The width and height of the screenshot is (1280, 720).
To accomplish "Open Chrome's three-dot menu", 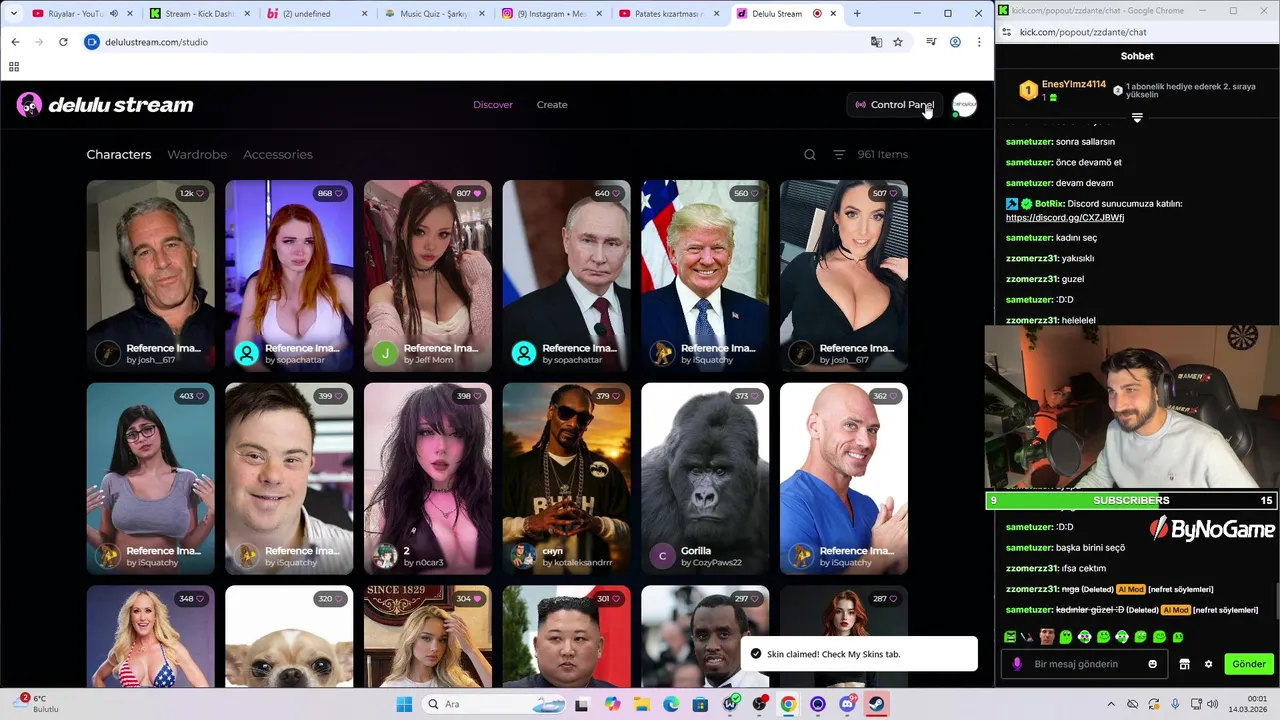I will point(979,42).
